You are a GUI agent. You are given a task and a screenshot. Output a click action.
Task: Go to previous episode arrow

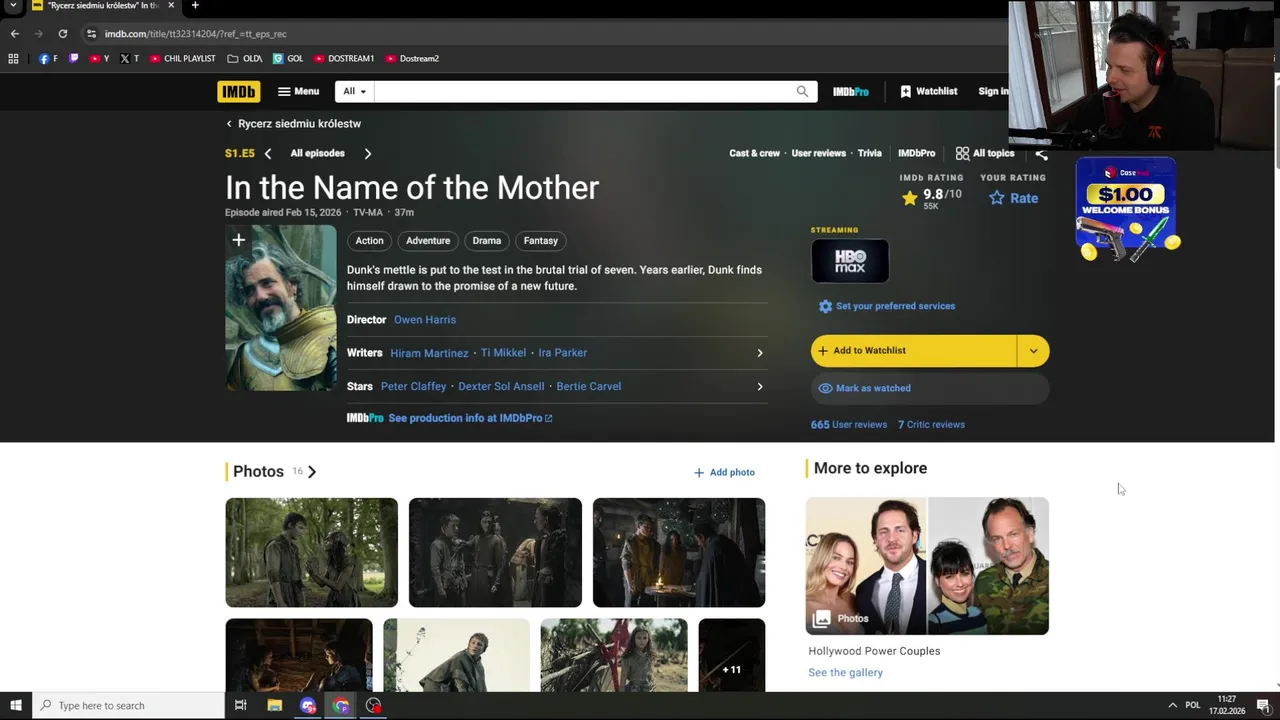267,154
